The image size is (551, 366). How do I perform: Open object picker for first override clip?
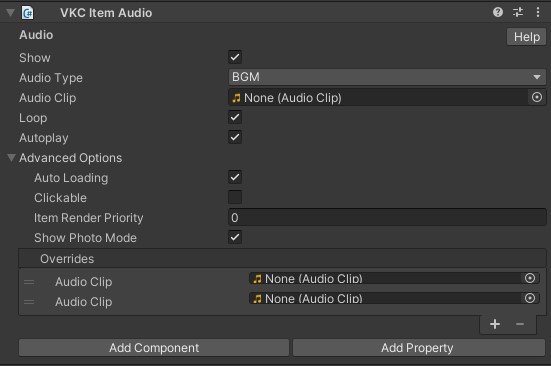pyautogui.click(x=530, y=278)
